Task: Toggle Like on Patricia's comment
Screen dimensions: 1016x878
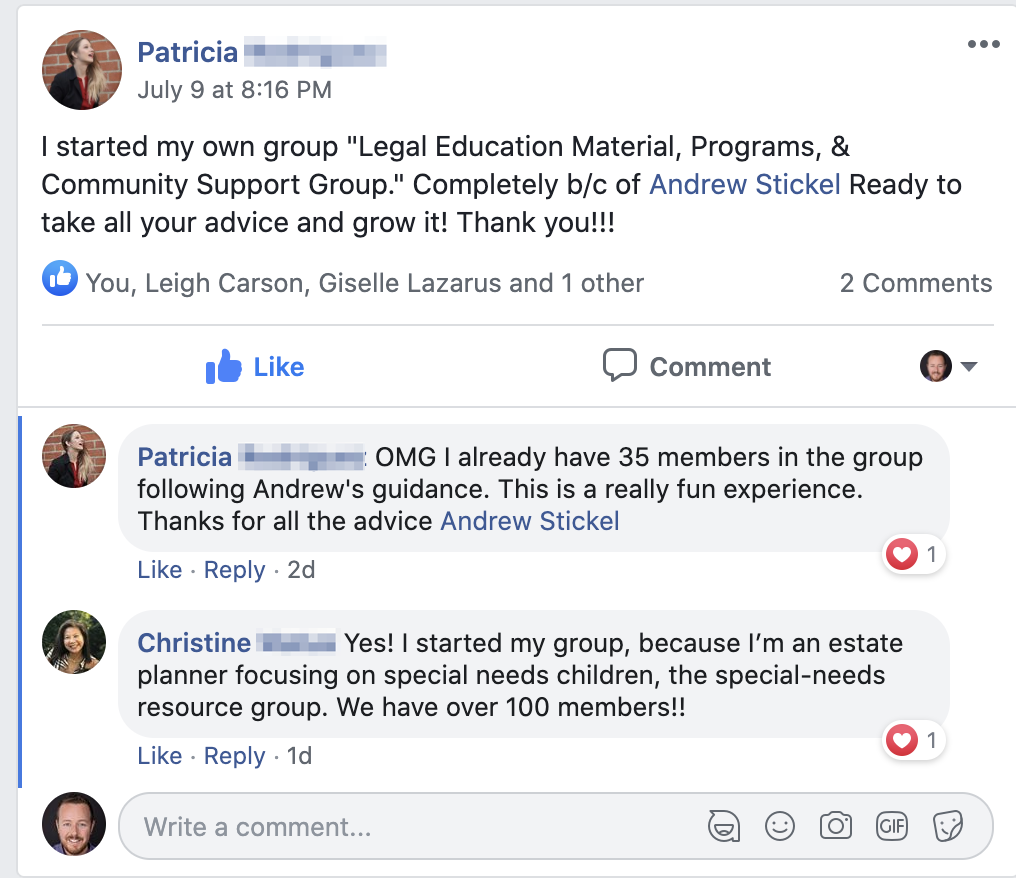Action: pyautogui.click(x=159, y=570)
